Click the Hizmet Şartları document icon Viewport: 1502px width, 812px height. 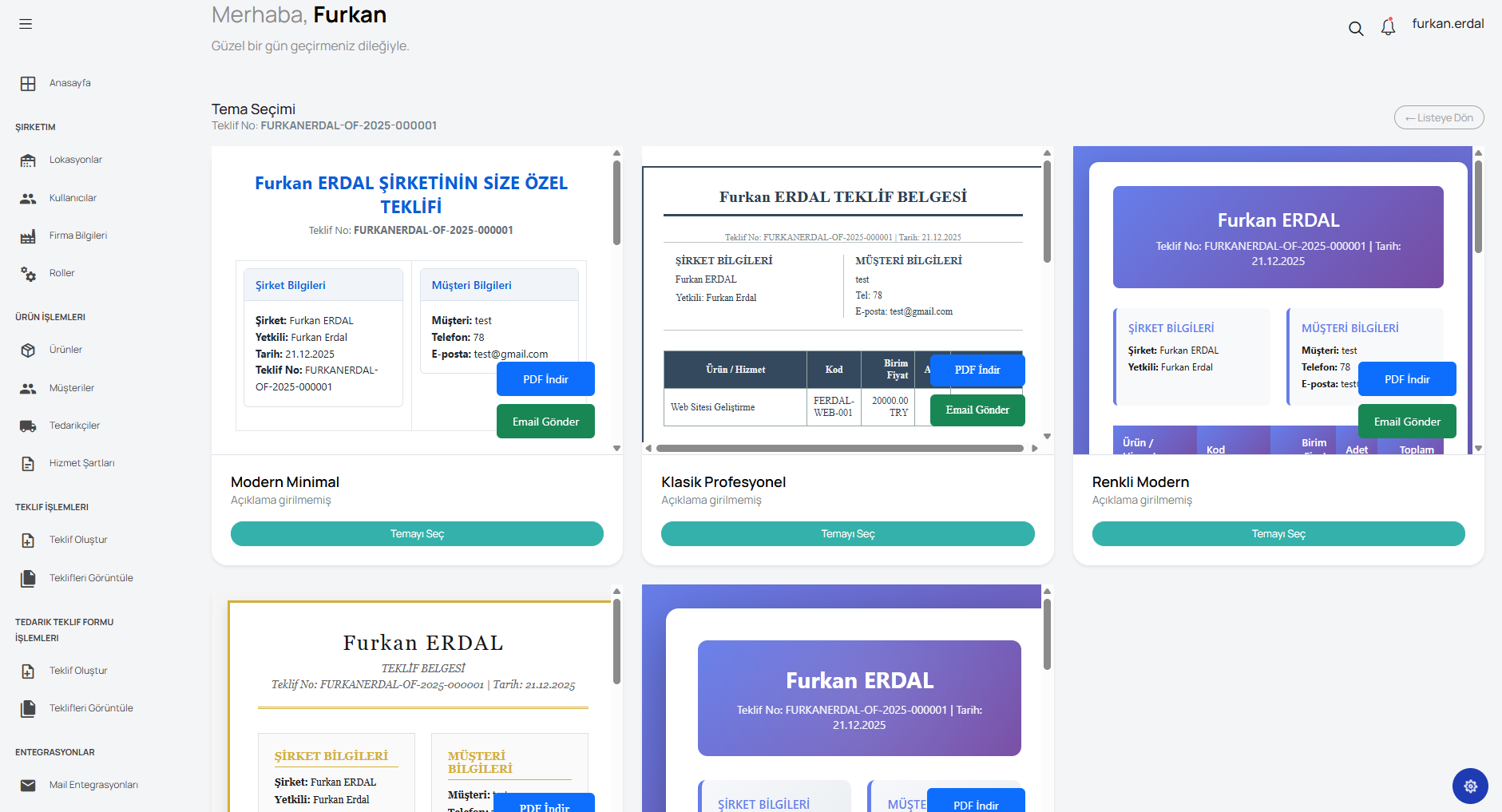tap(28, 464)
